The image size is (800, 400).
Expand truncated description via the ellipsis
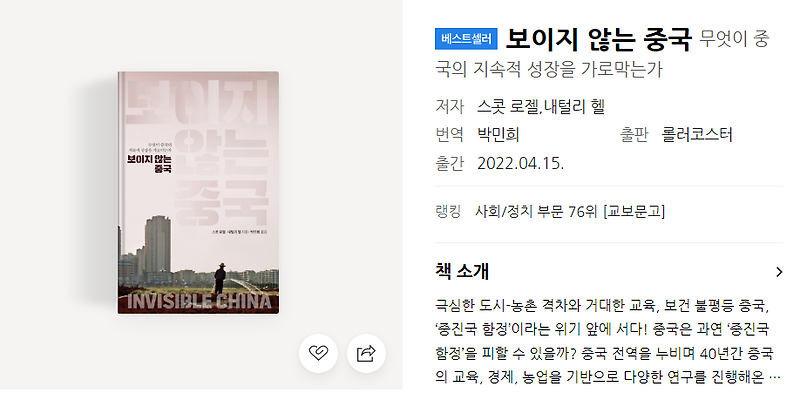pyautogui.click(x=775, y=379)
